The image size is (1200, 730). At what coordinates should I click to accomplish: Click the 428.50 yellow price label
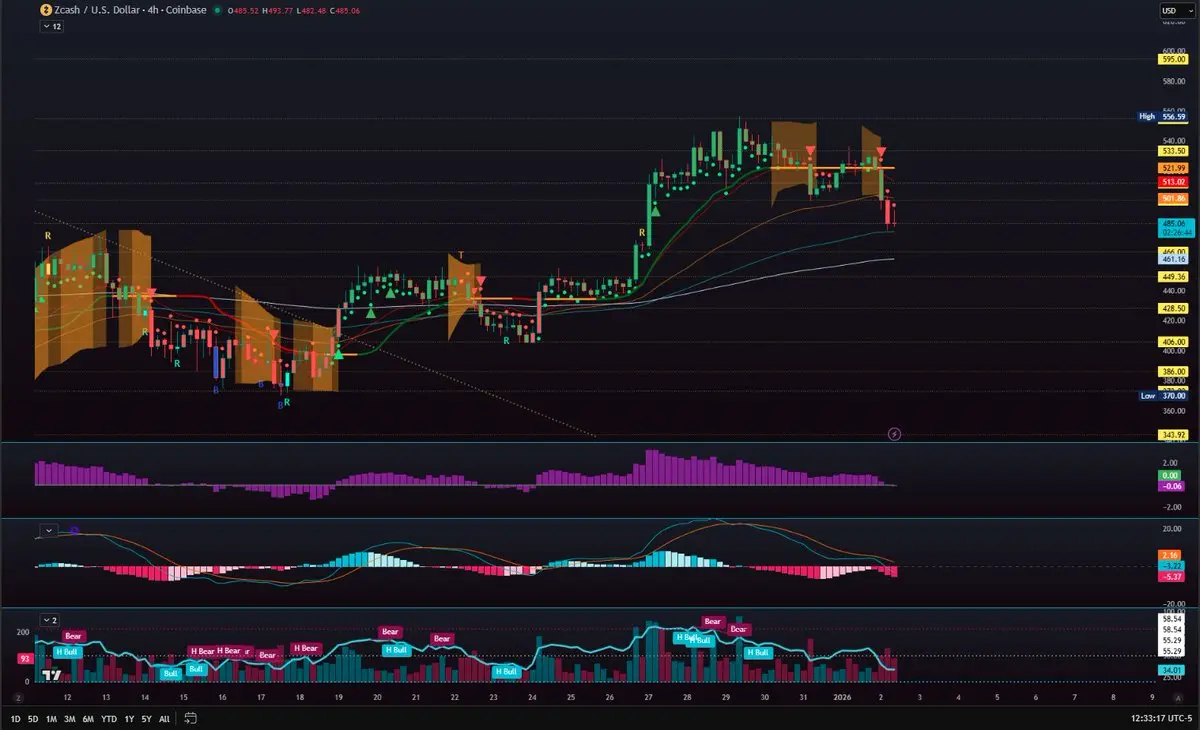(x=1172, y=309)
